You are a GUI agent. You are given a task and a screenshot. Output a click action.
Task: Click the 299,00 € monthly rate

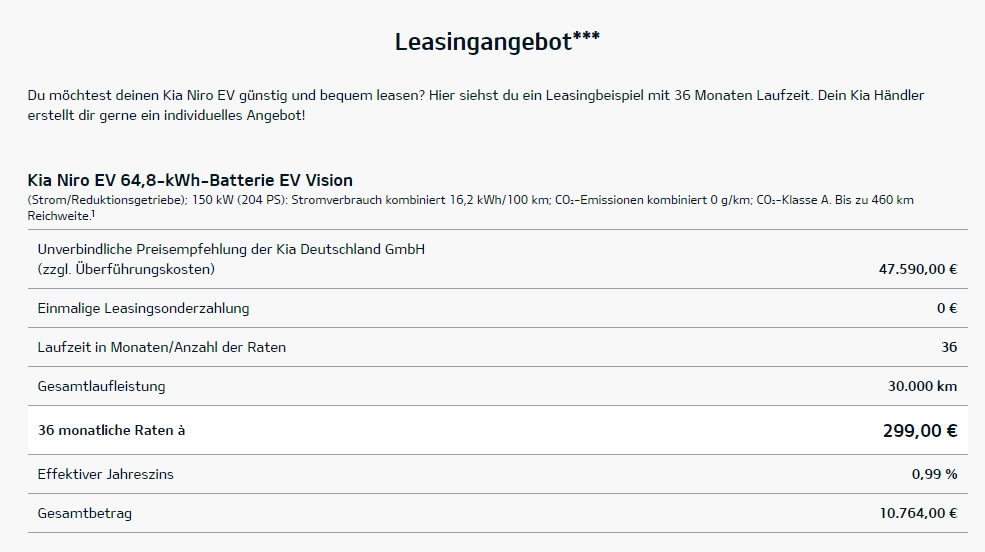coord(920,431)
